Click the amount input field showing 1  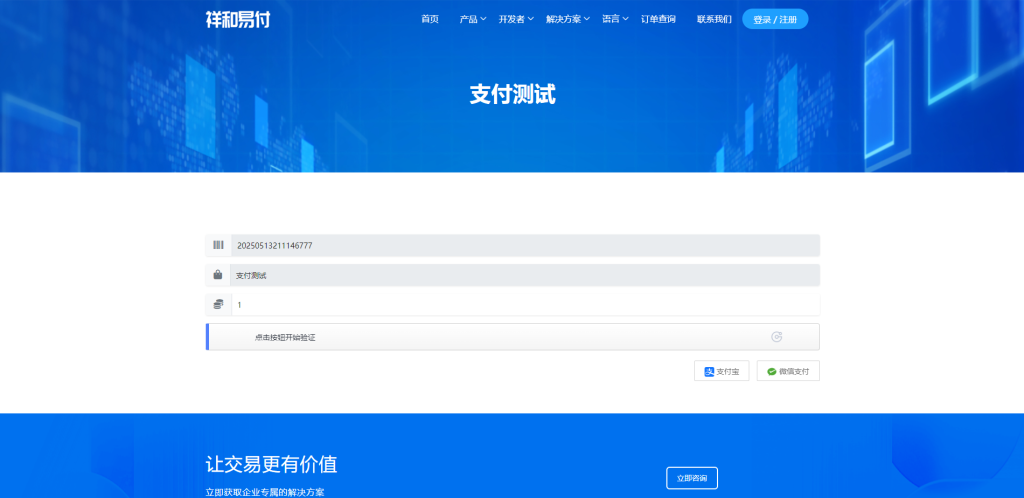(524, 304)
